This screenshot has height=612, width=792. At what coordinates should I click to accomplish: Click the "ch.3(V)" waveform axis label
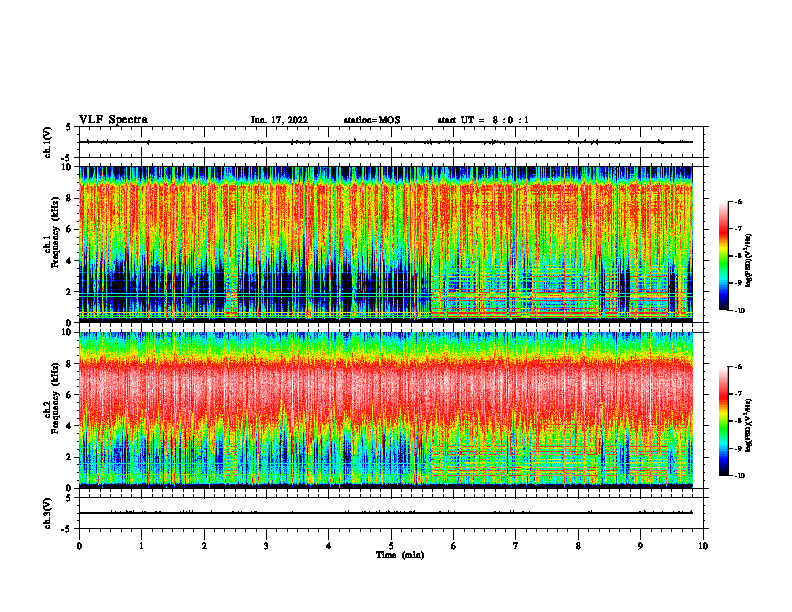[48, 513]
